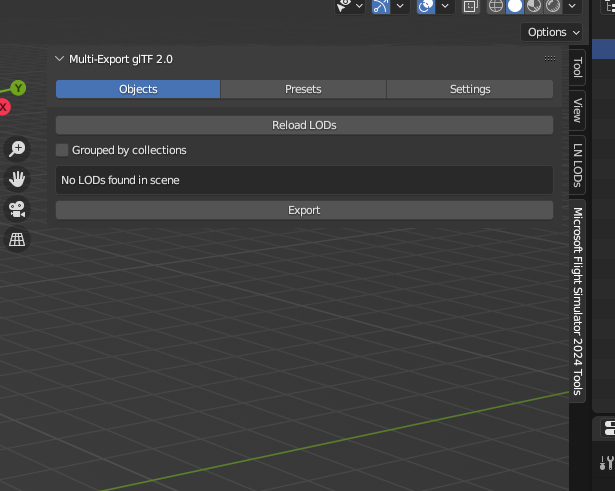
Task: Open the selectability and visibility dropdown arrow
Action: pyautogui.click(x=359, y=5)
